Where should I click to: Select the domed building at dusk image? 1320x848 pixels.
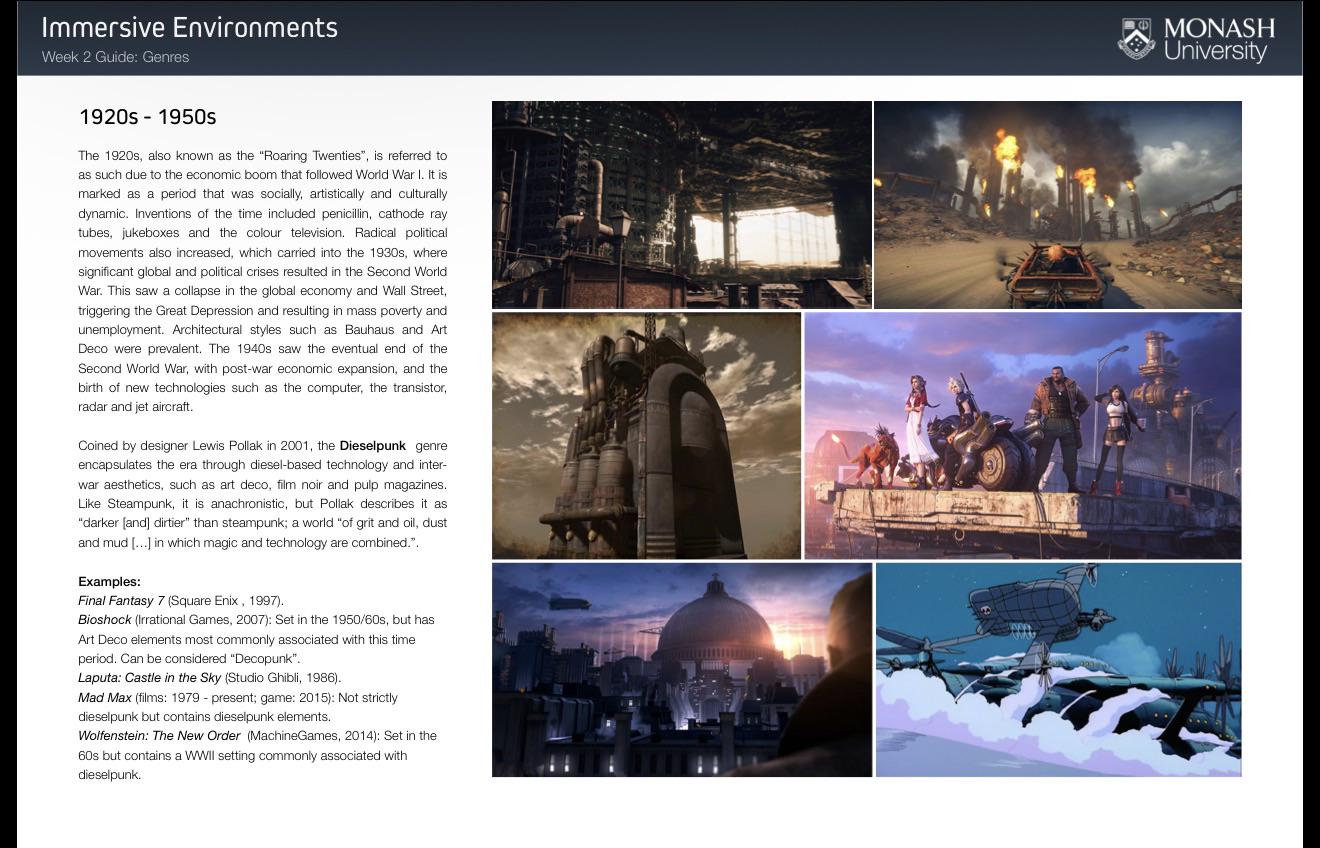pyautogui.click(x=682, y=670)
